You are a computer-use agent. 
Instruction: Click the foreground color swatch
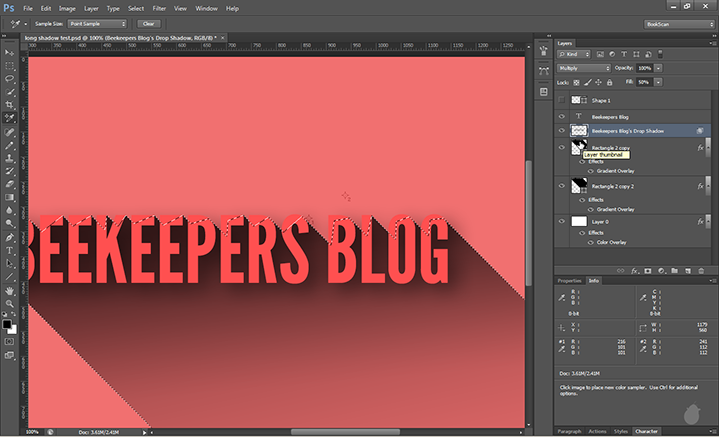pyautogui.click(x=7, y=324)
